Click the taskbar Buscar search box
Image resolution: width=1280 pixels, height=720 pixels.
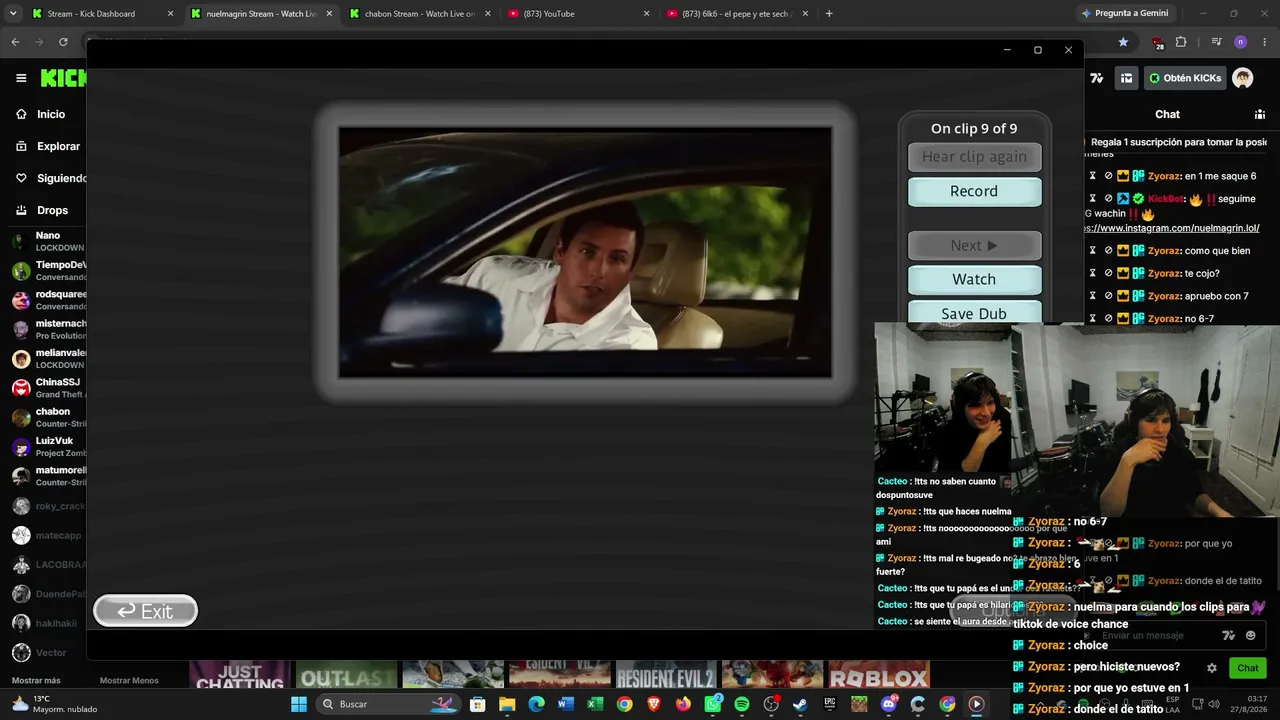pyautogui.click(x=389, y=704)
